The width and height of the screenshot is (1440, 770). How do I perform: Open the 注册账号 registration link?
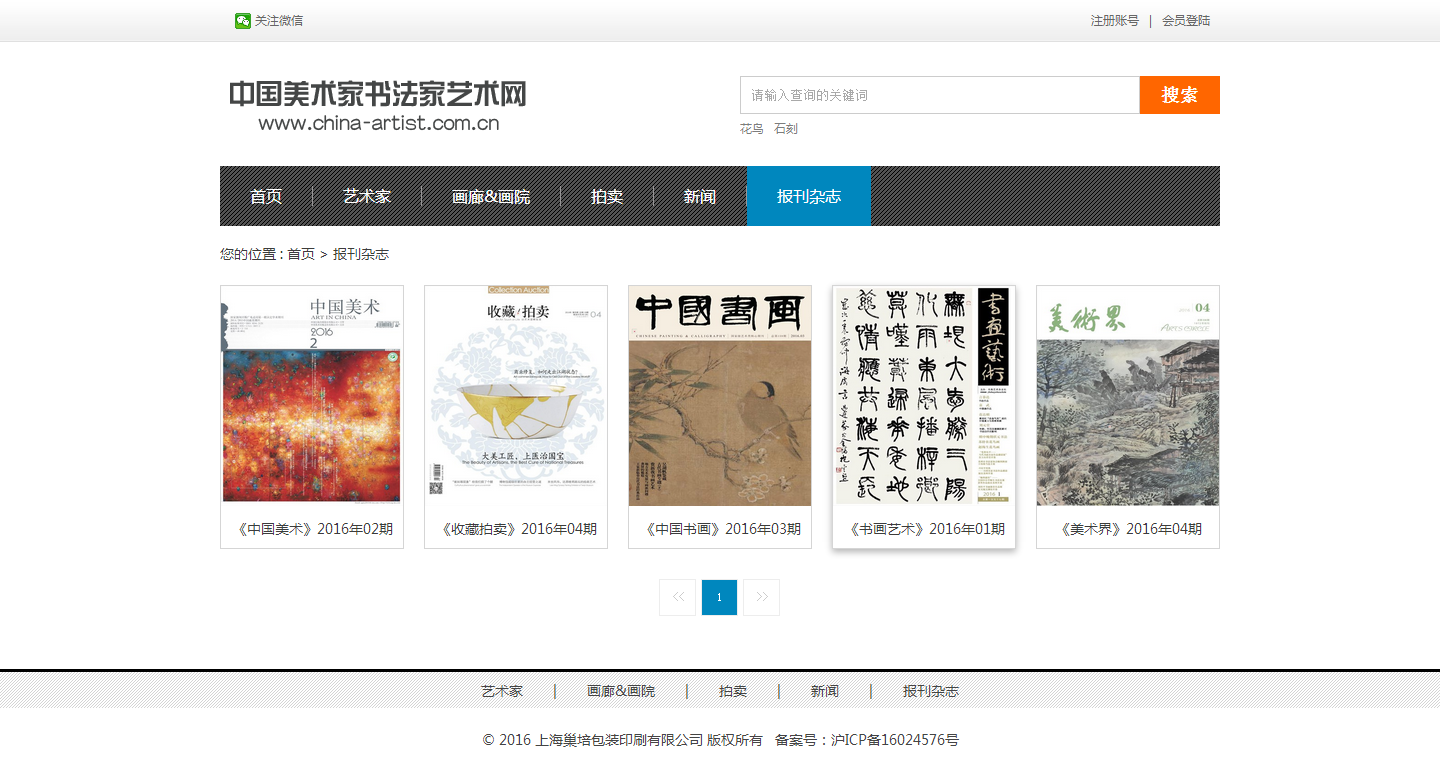pyautogui.click(x=1114, y=21)
